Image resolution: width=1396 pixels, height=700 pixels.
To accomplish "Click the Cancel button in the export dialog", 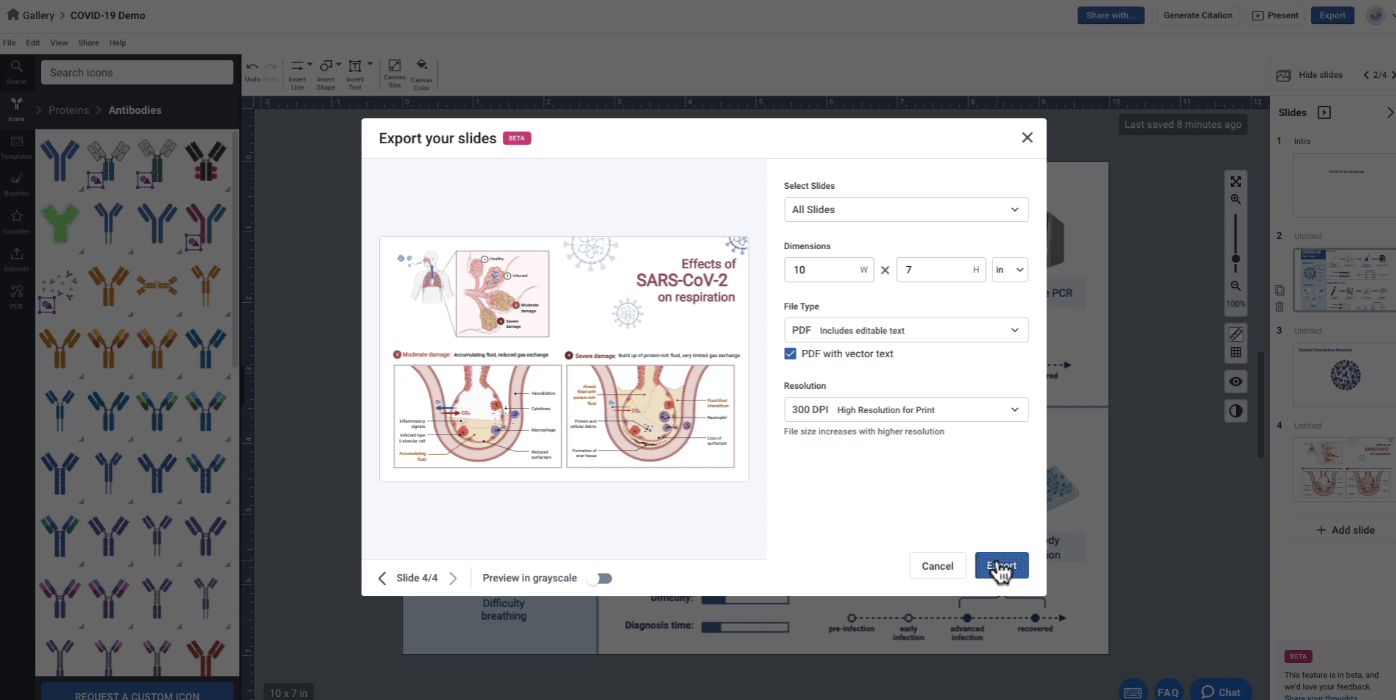I will click(937, 565).
